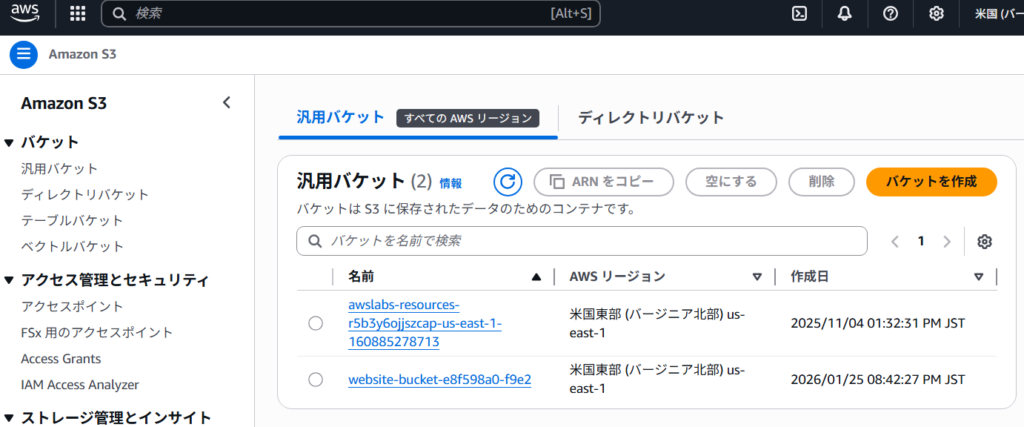Toggle the blue hamburger navigation menu

23,54
